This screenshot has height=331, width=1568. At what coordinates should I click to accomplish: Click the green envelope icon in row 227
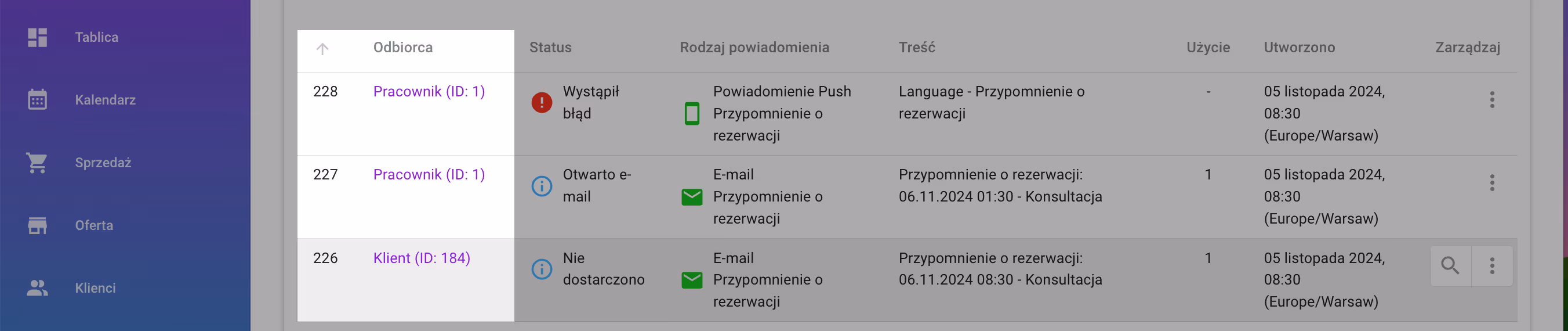click(x=691, y=197)
